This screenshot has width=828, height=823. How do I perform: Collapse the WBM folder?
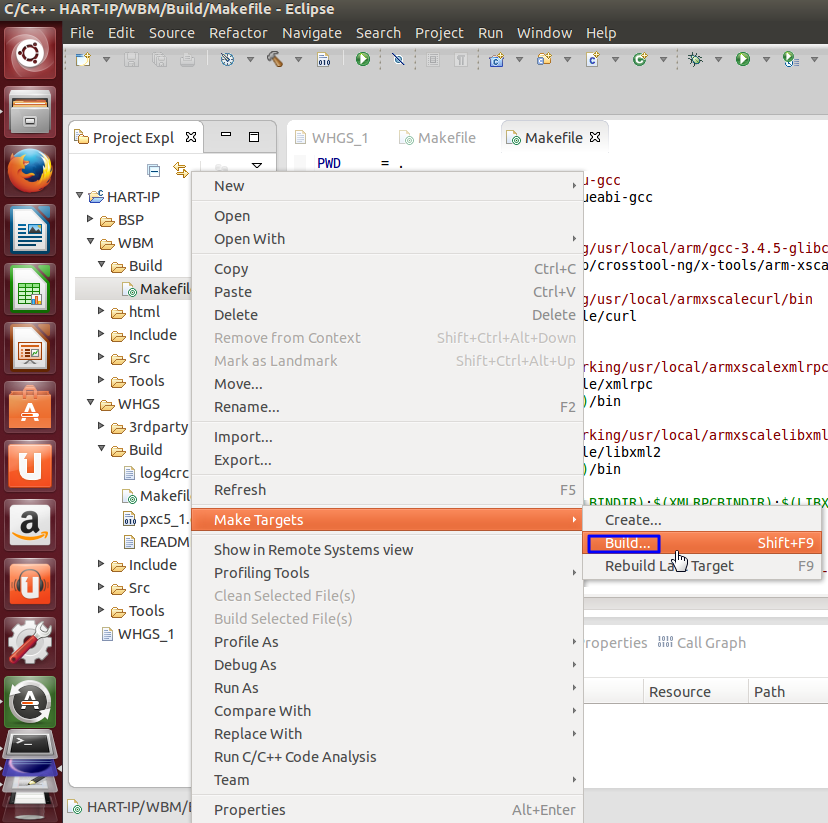(90, 242)
